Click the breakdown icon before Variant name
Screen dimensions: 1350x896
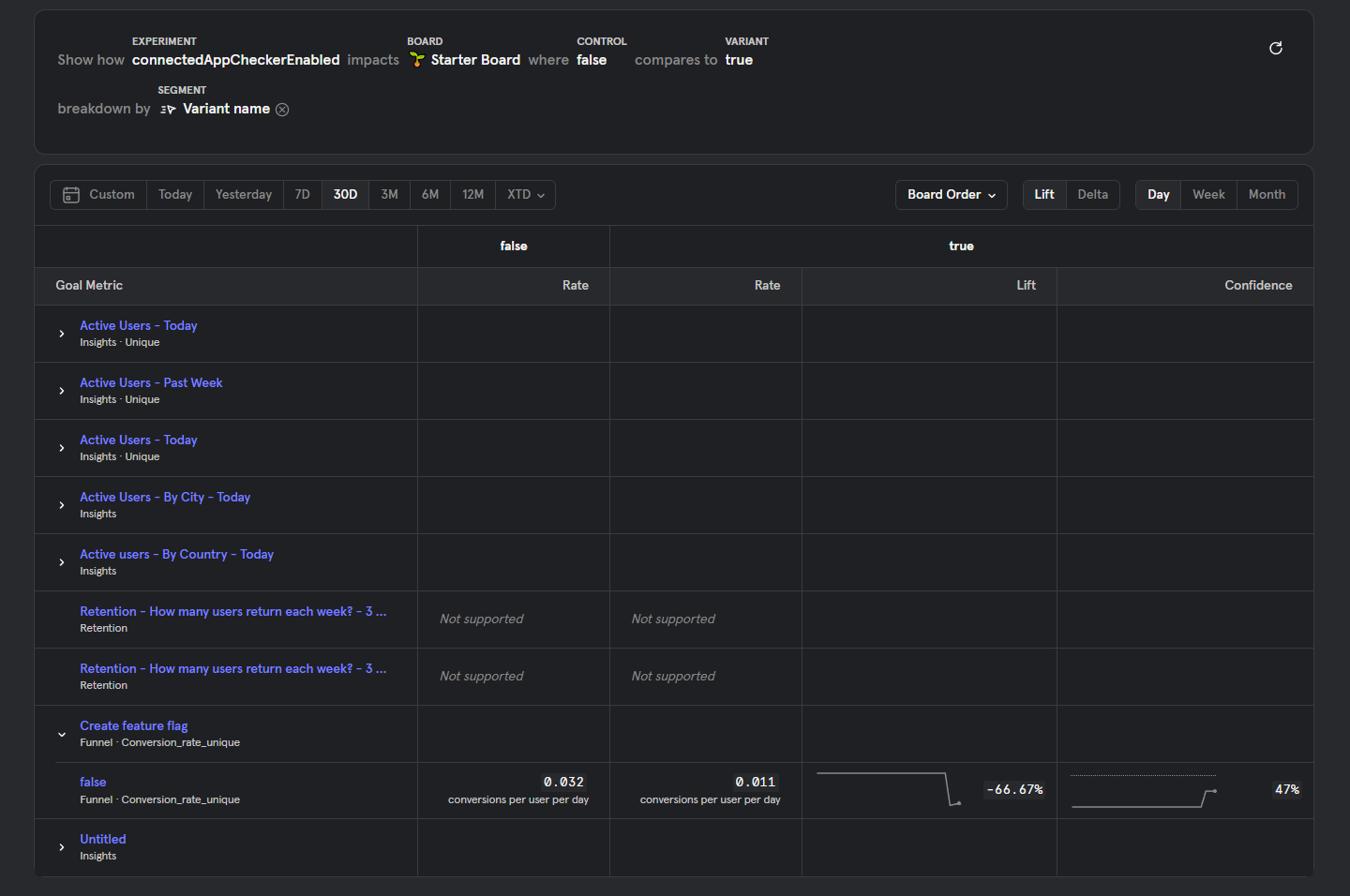[x=167, y=109]
